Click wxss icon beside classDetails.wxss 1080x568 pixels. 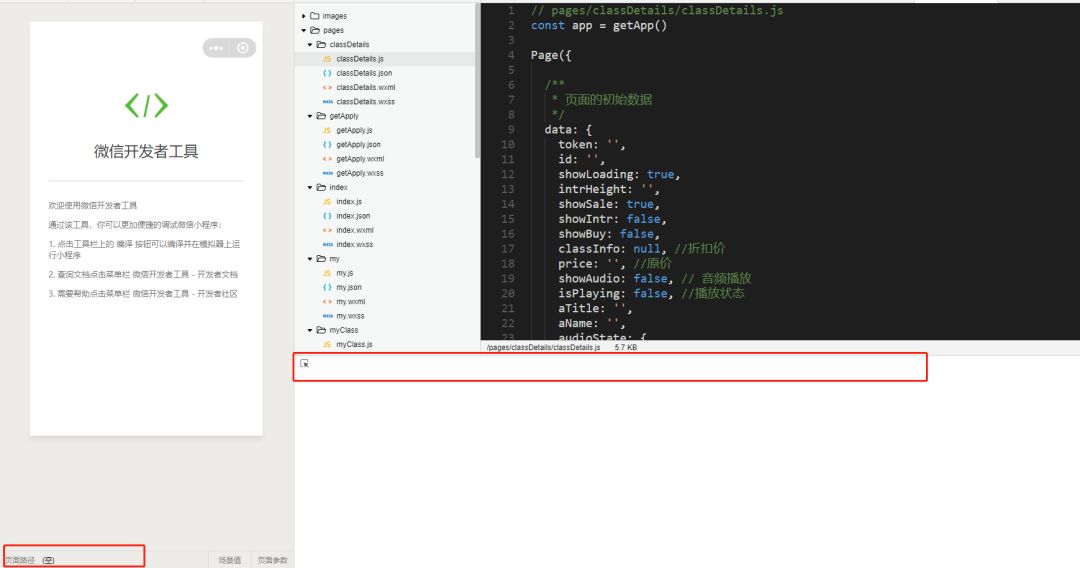coord(327,102)
